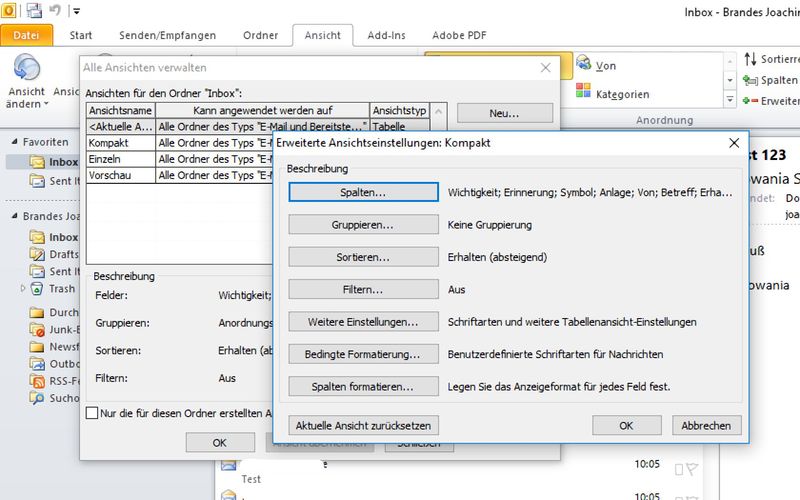The height and width of the screenshot is (500, 800).
Task: Click the Ansichtsname column header
Action: click(x=121, y=110)
